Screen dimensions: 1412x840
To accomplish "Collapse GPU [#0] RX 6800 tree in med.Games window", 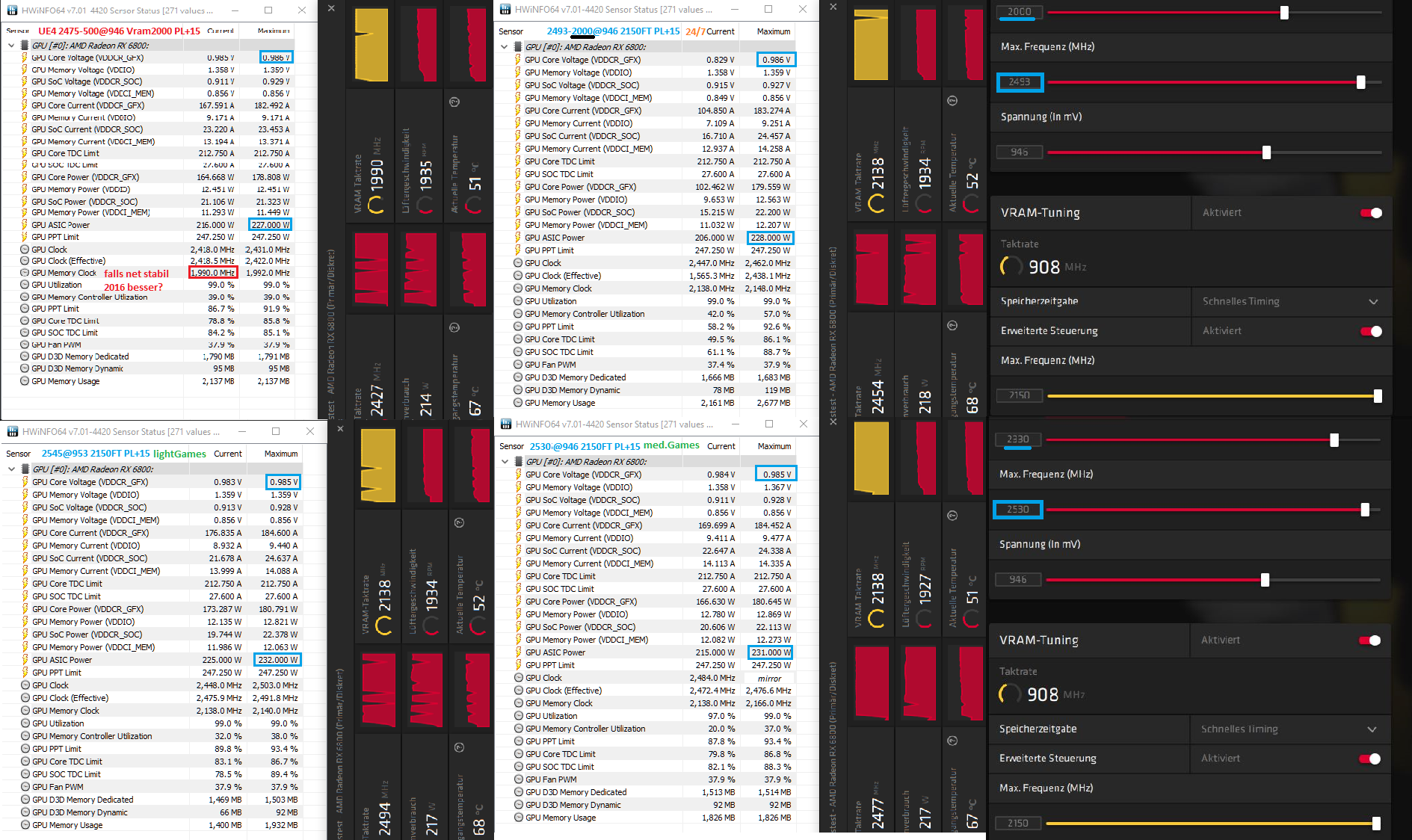I will (505, 462).
